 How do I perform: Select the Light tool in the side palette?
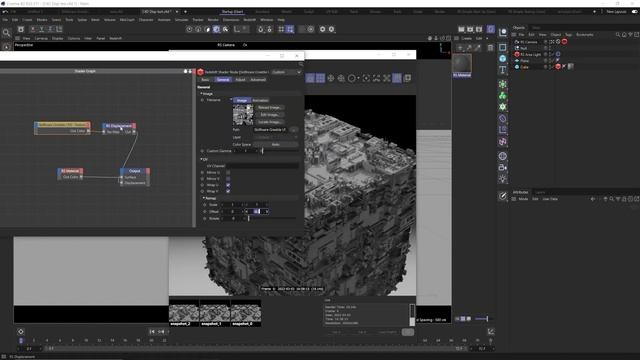tap(503, 179)
